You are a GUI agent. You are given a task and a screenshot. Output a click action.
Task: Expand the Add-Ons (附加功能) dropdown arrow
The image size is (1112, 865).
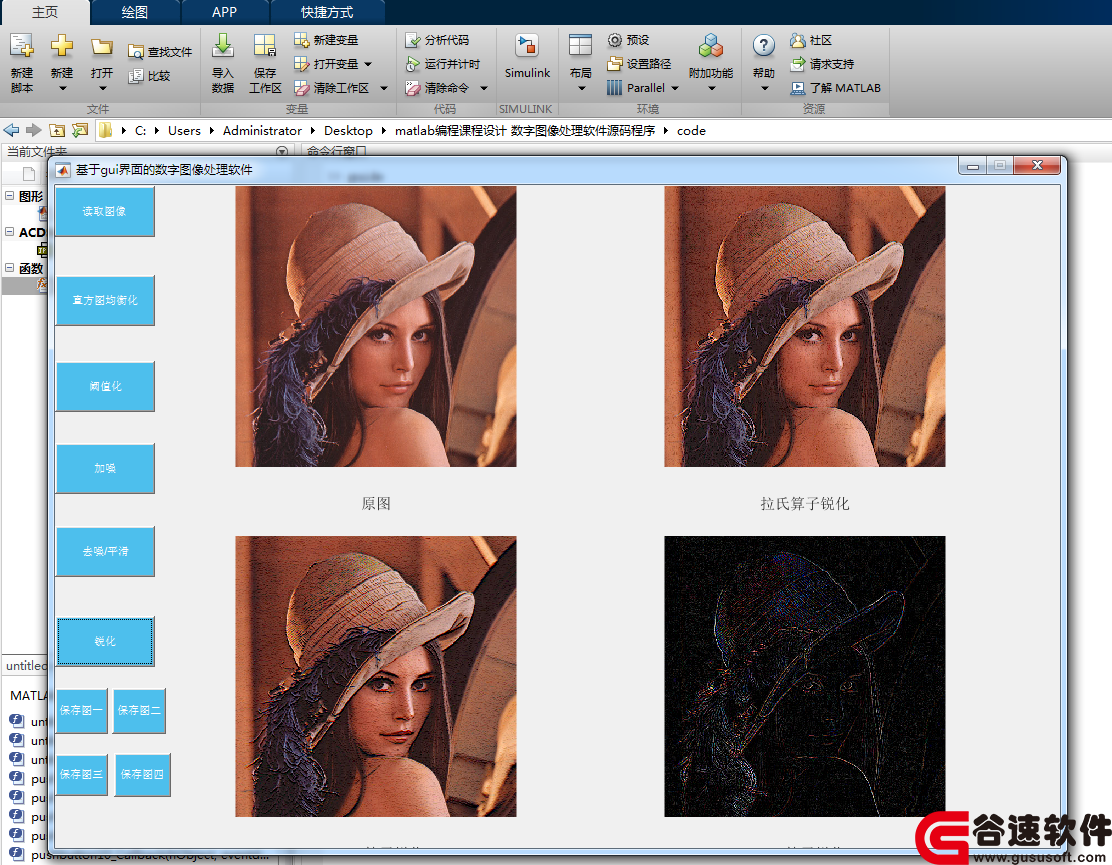tap(711, 89)
